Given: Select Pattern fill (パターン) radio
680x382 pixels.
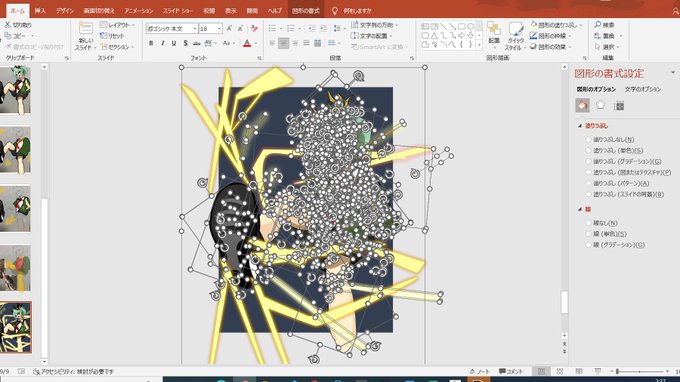Looking at the screenshot, I should pos(588,183).
